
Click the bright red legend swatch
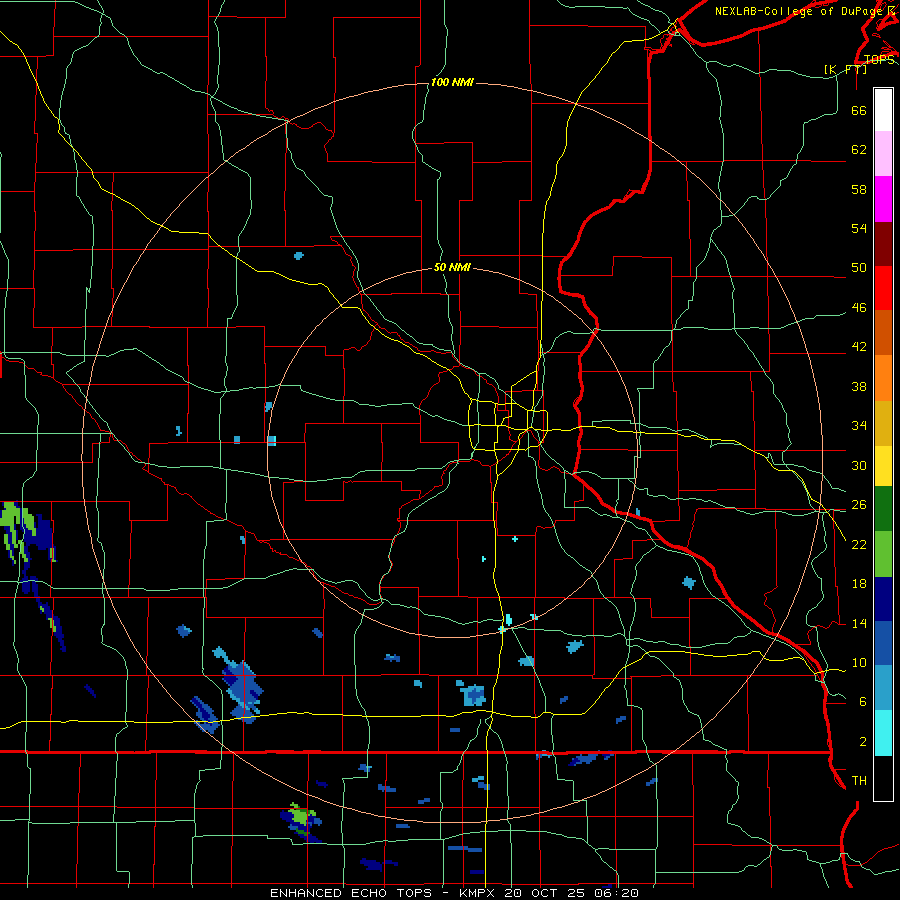[883, 288]
